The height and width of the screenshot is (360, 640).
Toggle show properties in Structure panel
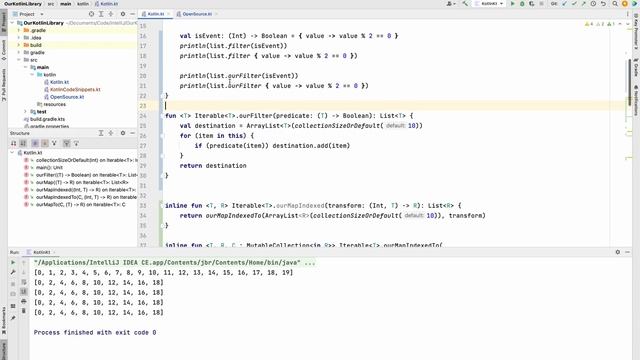(35, 143)
